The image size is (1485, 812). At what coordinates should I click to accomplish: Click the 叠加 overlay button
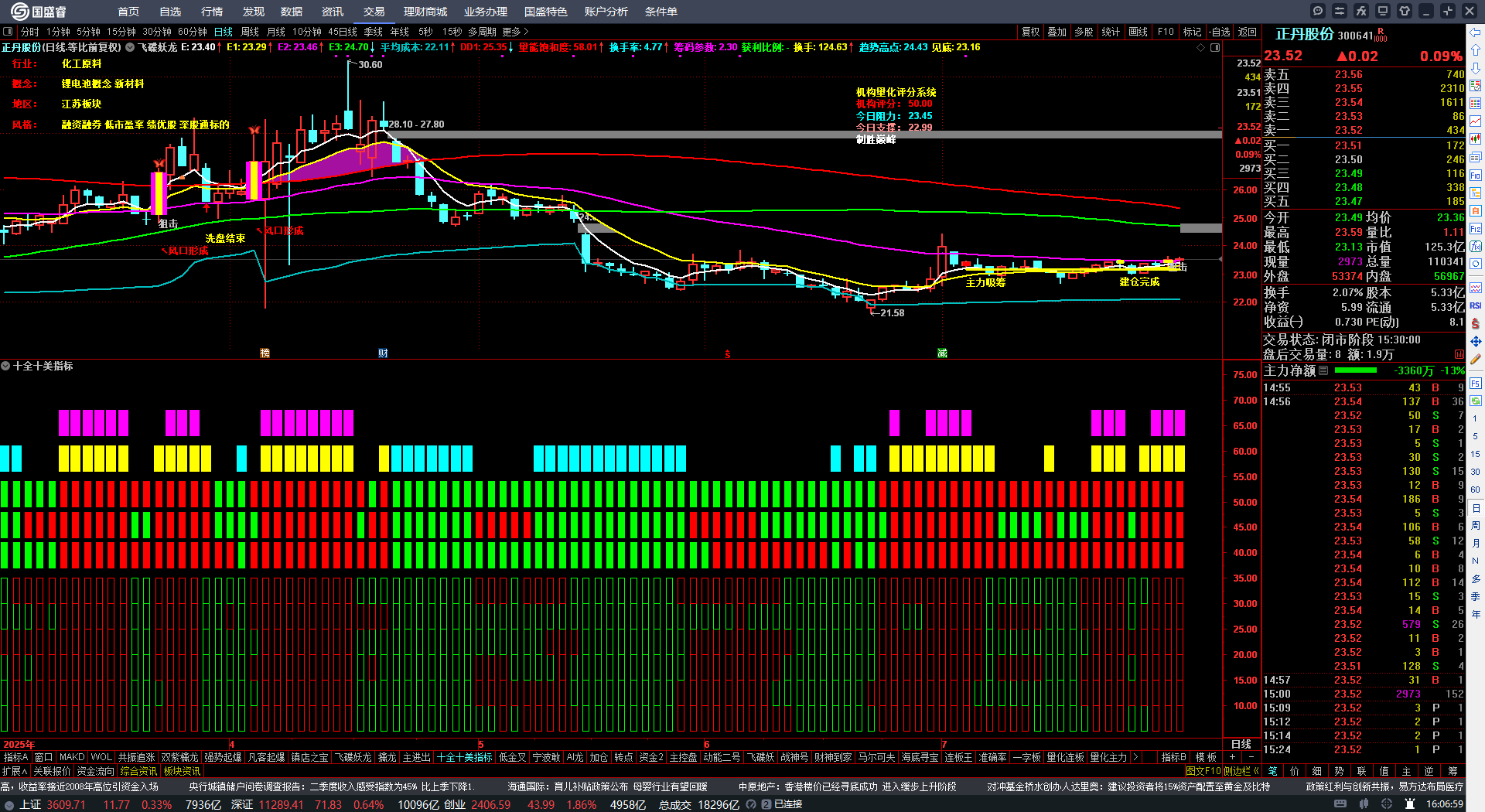[x=1057, y=32]
